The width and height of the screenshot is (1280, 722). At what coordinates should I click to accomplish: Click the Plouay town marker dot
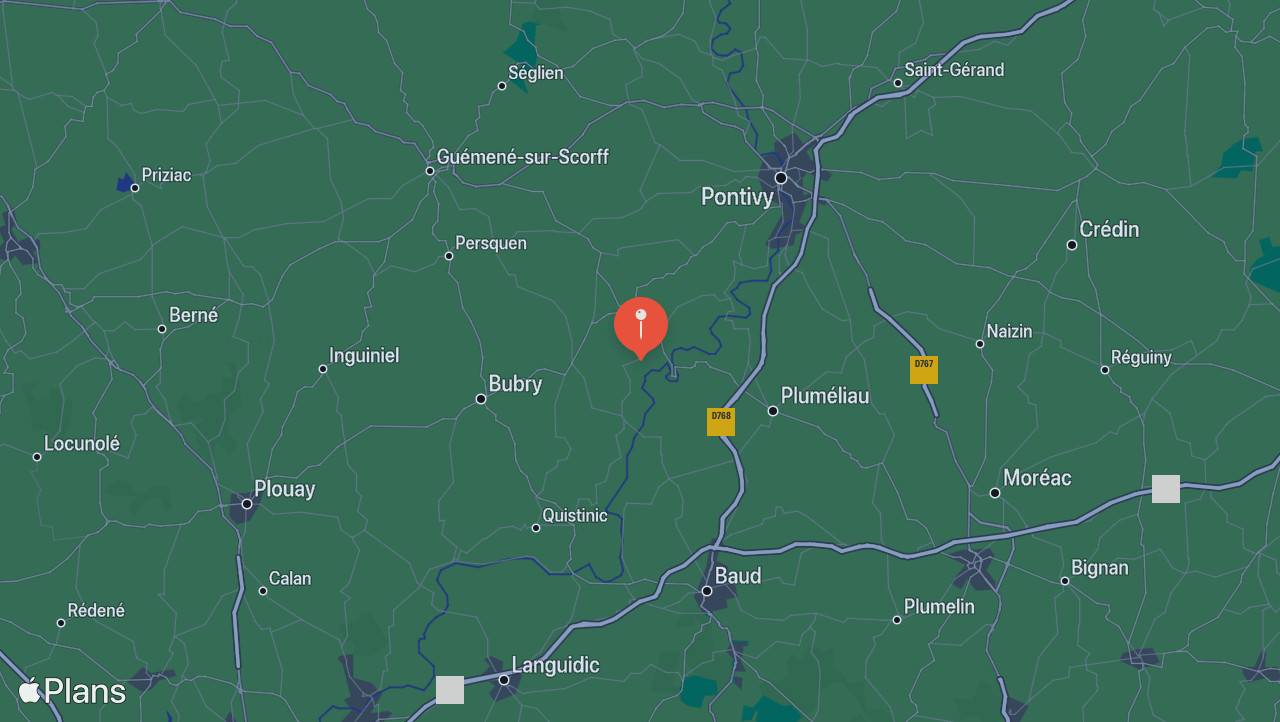[247, 504]
